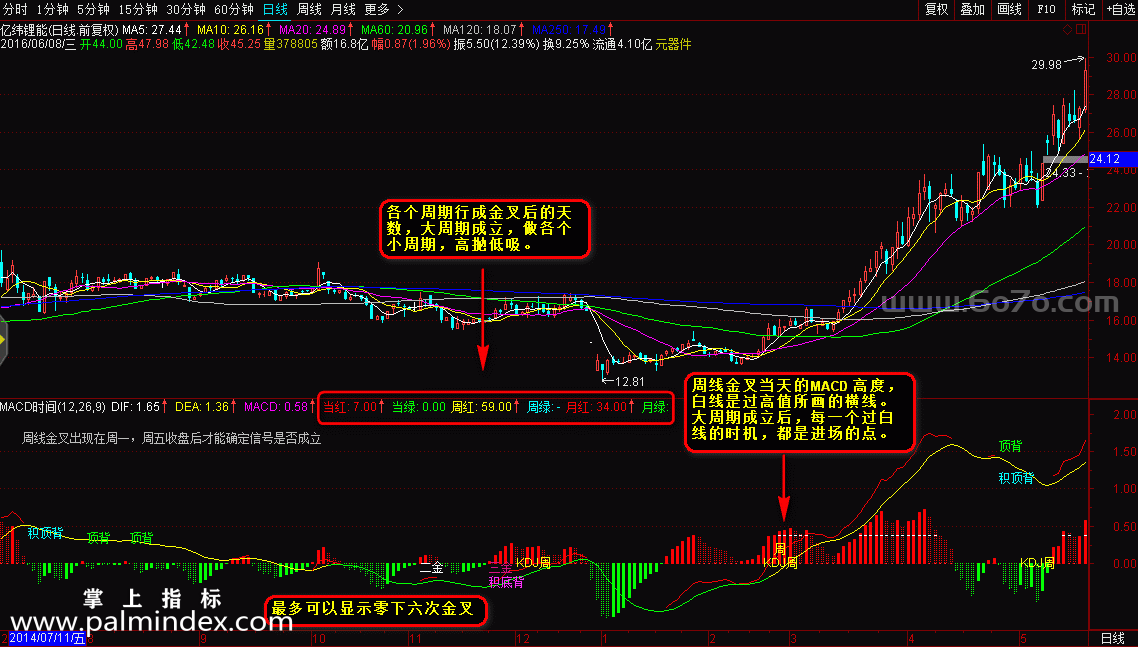Viewport: 1138px width, 647px height.
Task: Click the stock name 亿纬锂能(日线.前复权)
Action: pyautogui.click(x=60, y=30)
